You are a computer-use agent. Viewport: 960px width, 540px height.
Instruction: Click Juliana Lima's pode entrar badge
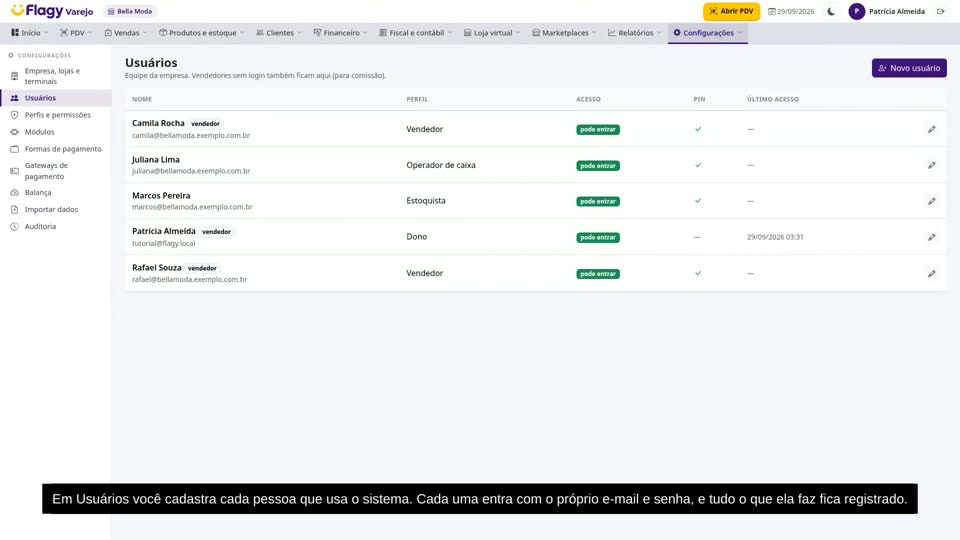[598, 165]
